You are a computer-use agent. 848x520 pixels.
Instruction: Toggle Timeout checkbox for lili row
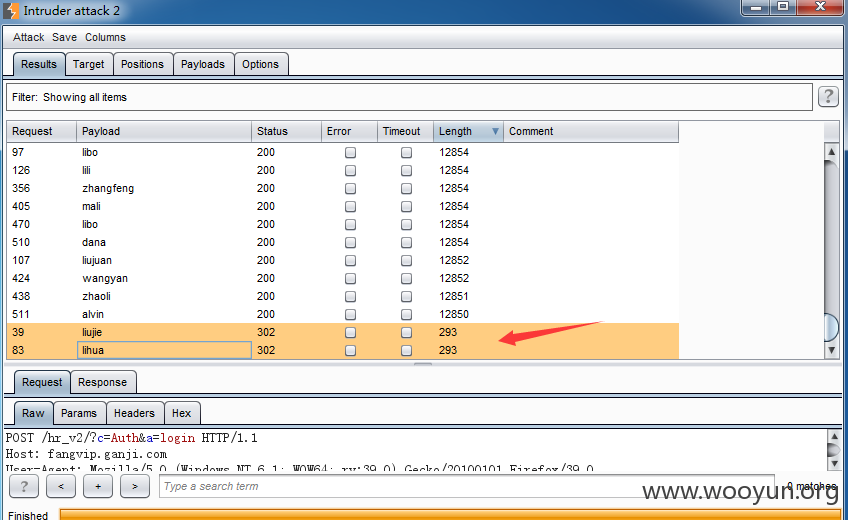(x=406, y=170)
